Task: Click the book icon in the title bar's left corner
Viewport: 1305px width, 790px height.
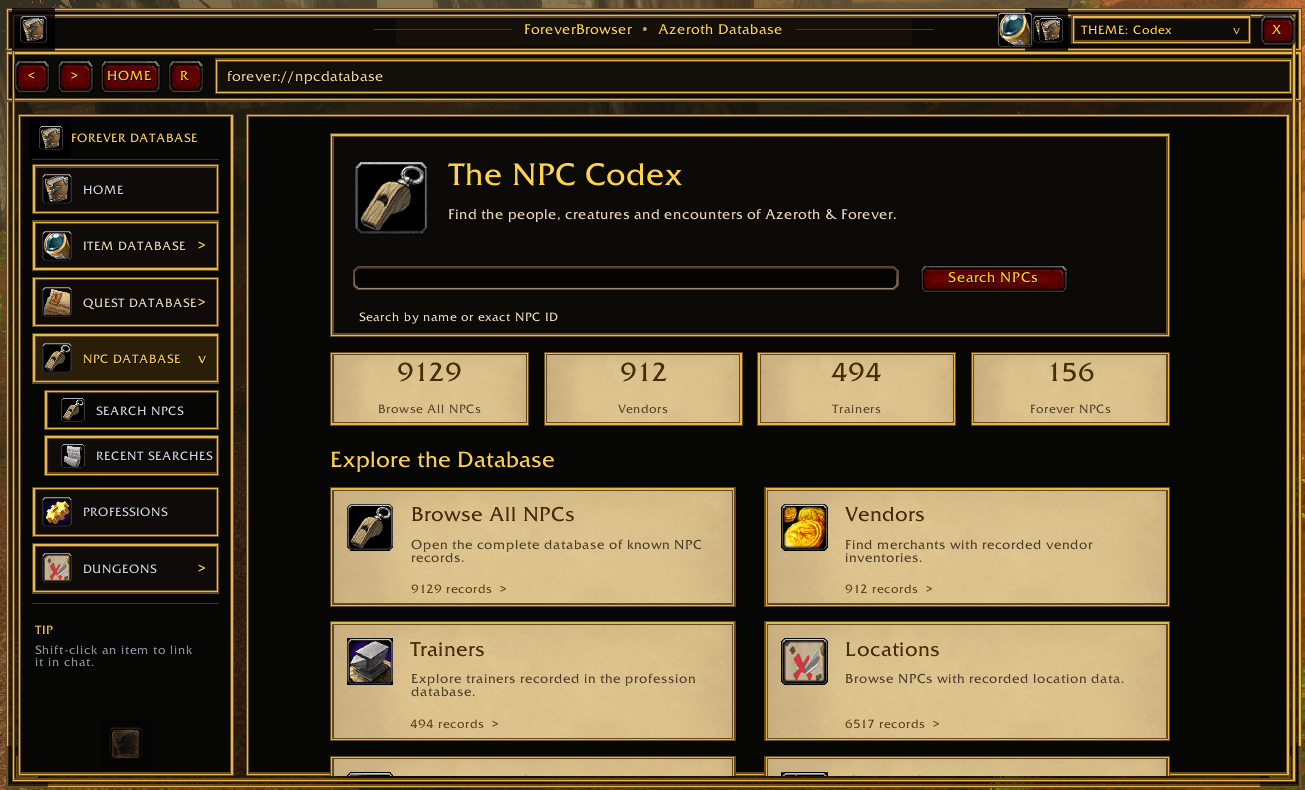Action: click(x=33, y=30)
